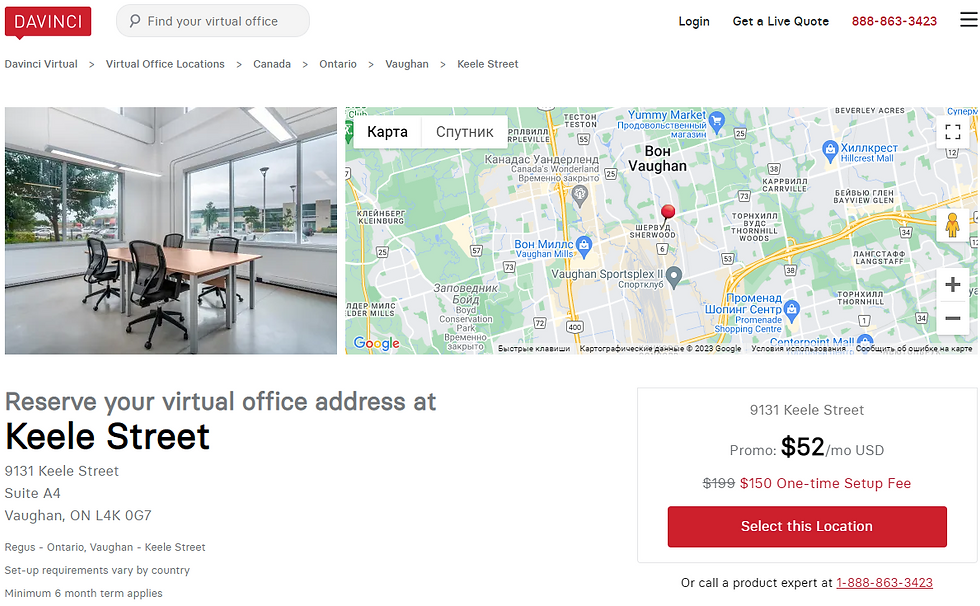Click the Keele Street heading
This screenshot has width=980, height=606.
107,436
